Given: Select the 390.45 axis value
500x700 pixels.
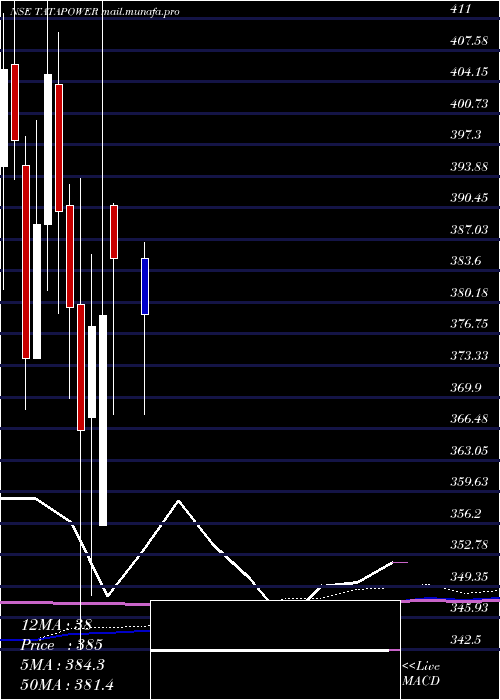Looking at the screenshot, I should tap(467, 198).
